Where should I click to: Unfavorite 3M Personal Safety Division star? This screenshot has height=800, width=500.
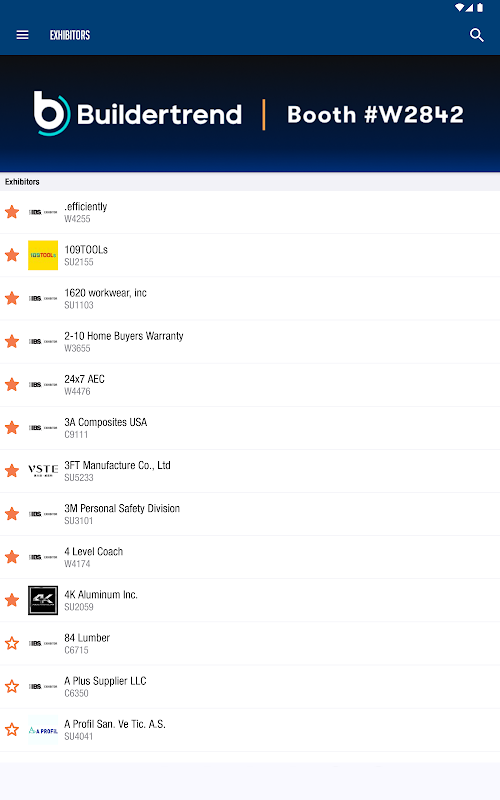[12, 514]
